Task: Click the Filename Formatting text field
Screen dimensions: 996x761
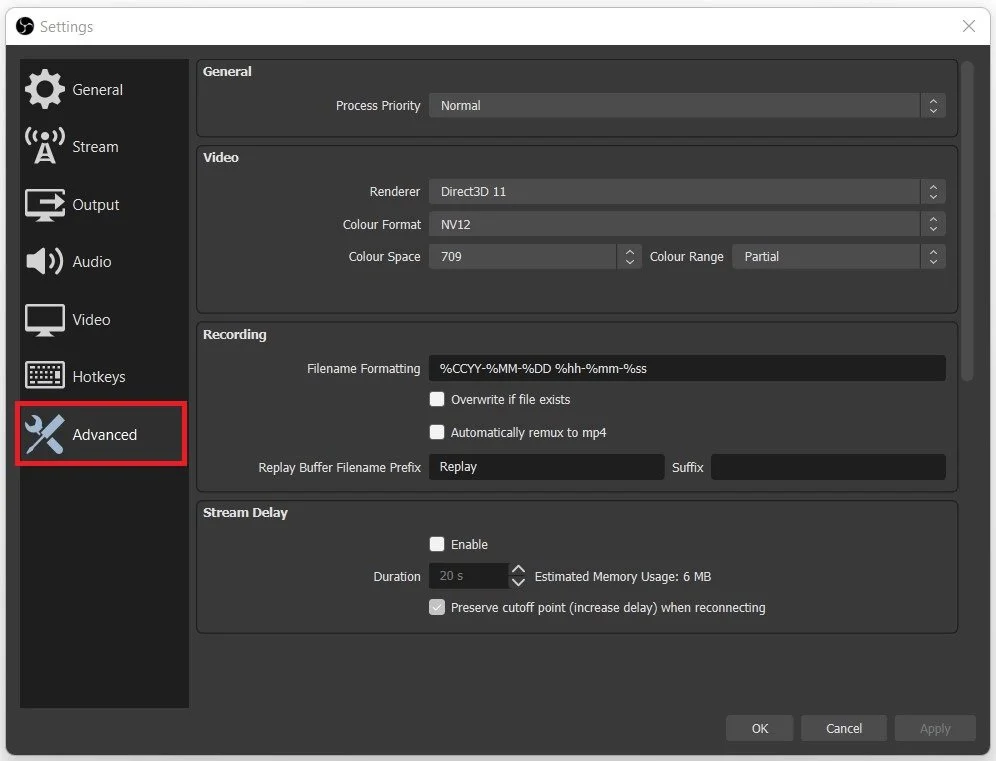Action: [x=687, y=368]
